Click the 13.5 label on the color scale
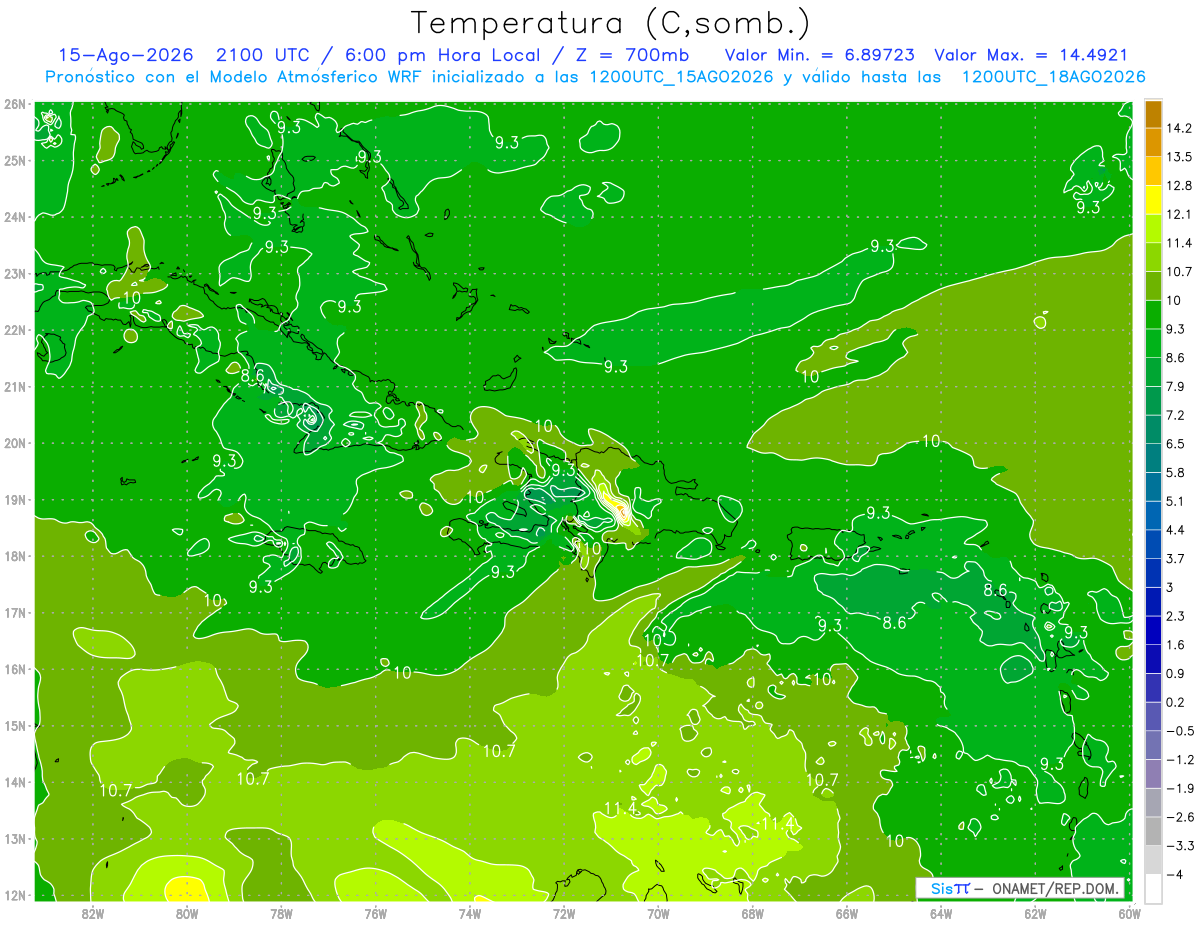The width and height of the screenshot is (1200, 927). [1179, 157]
